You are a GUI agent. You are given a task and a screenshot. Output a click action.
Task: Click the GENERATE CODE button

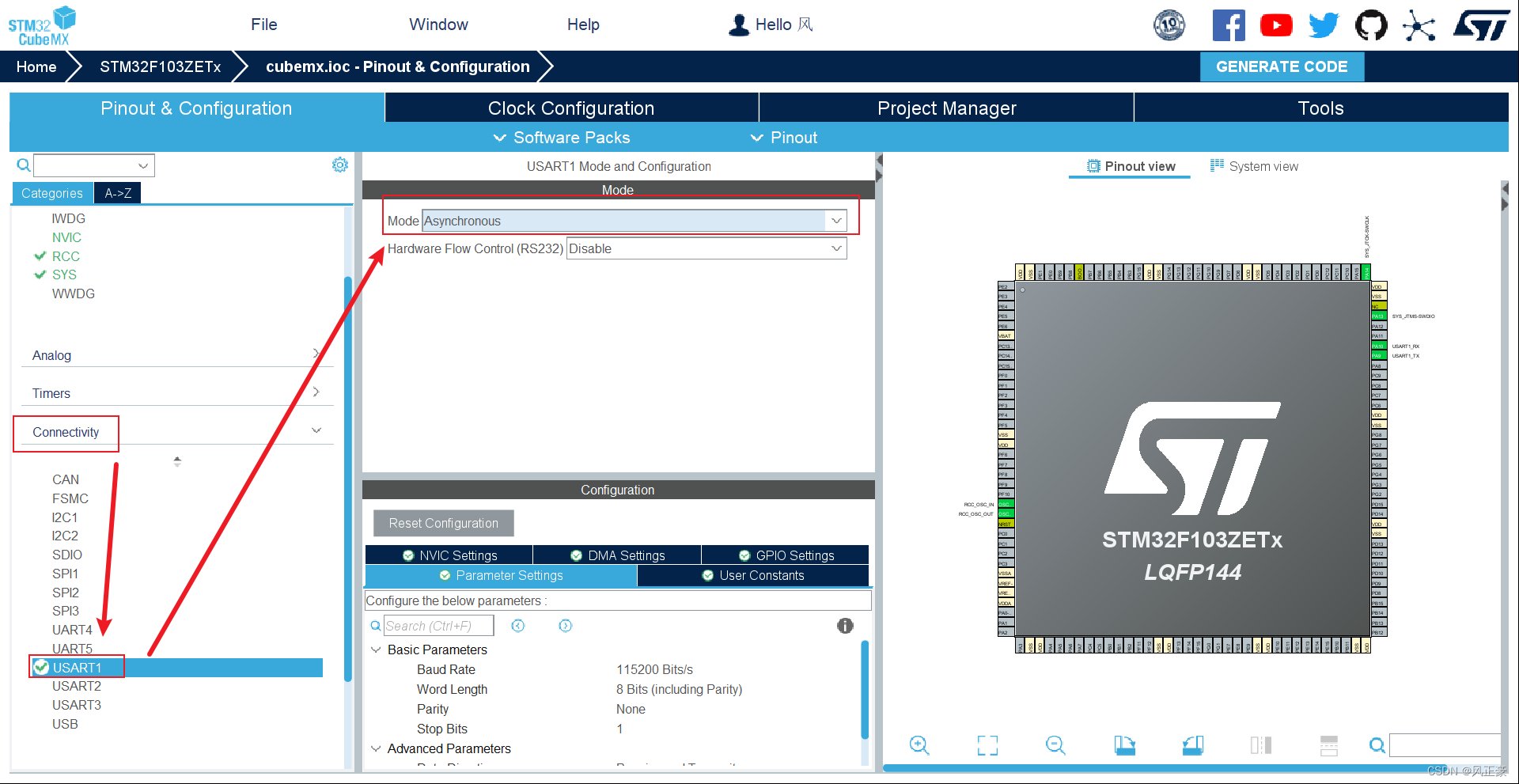click(1282, 66)
